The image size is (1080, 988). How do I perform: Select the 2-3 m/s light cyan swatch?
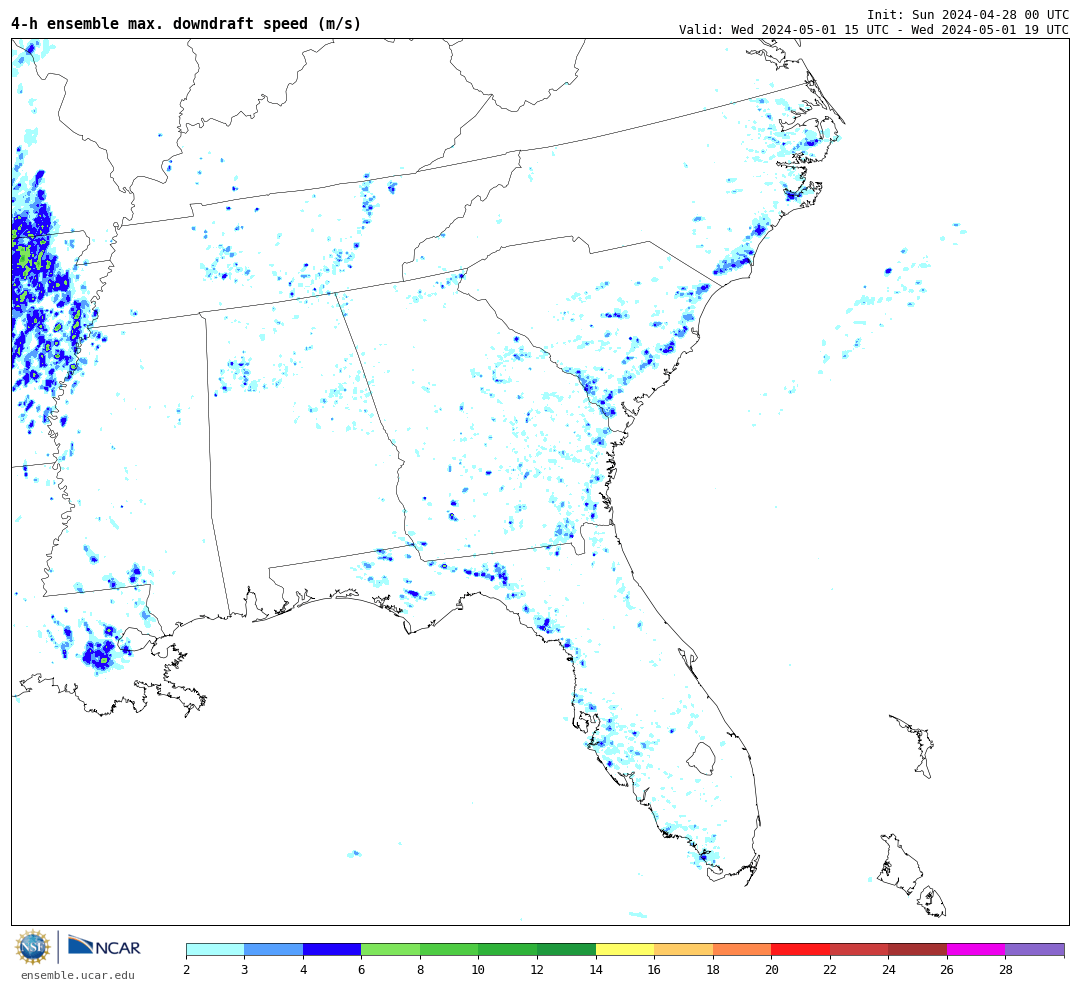pyautogui.click(x=216, y=949)
